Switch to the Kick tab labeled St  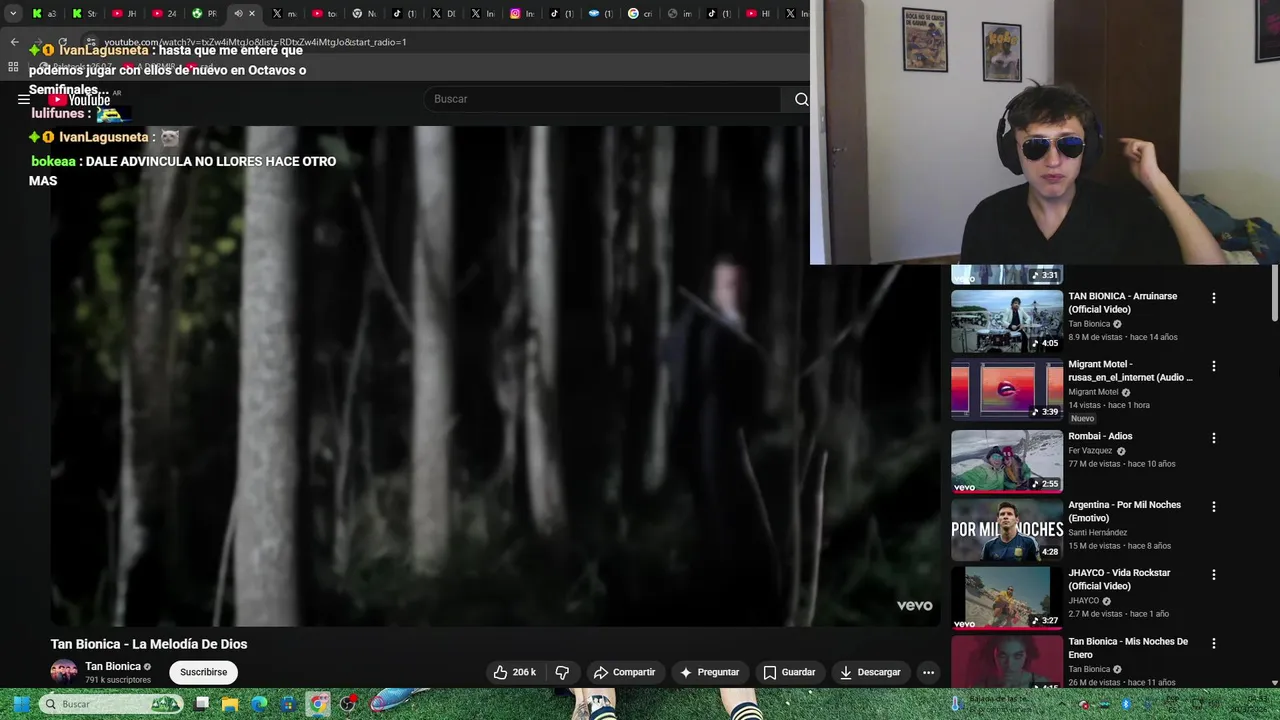pyautogui.click(x=84, y=14)
